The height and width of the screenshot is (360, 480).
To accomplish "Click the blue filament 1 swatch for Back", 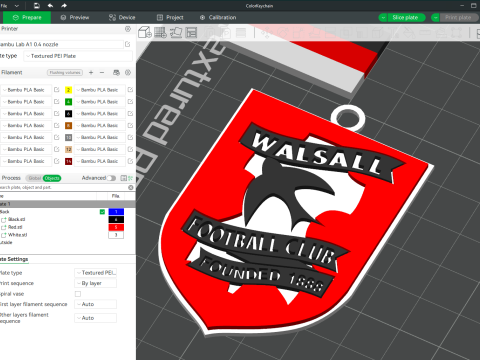I will [116, 212].
